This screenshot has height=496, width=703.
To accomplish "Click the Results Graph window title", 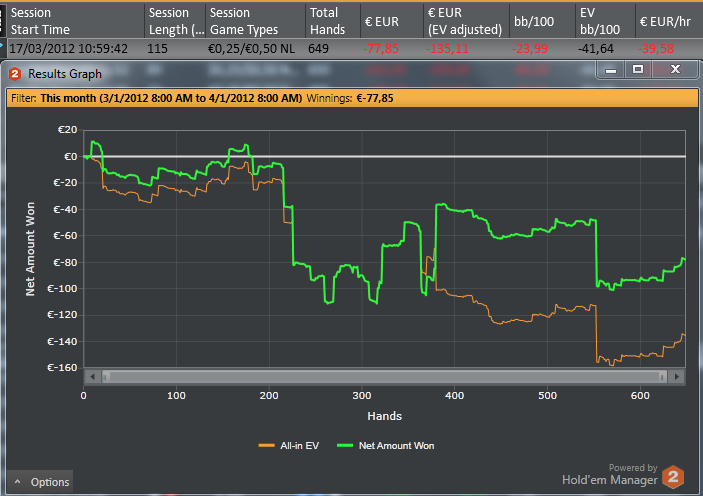I will (65, 74).
